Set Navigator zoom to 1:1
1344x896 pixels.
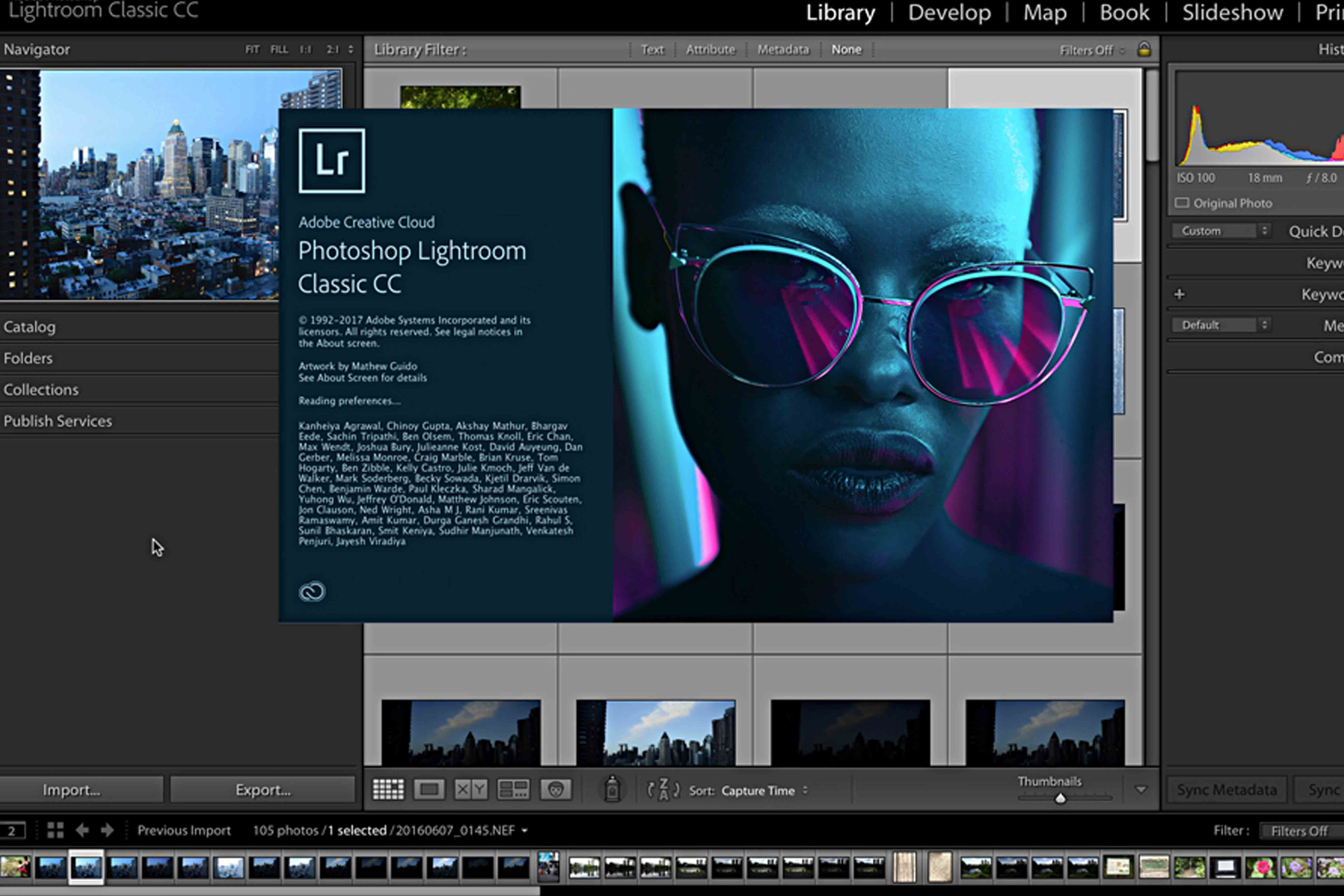click(306, 50)
